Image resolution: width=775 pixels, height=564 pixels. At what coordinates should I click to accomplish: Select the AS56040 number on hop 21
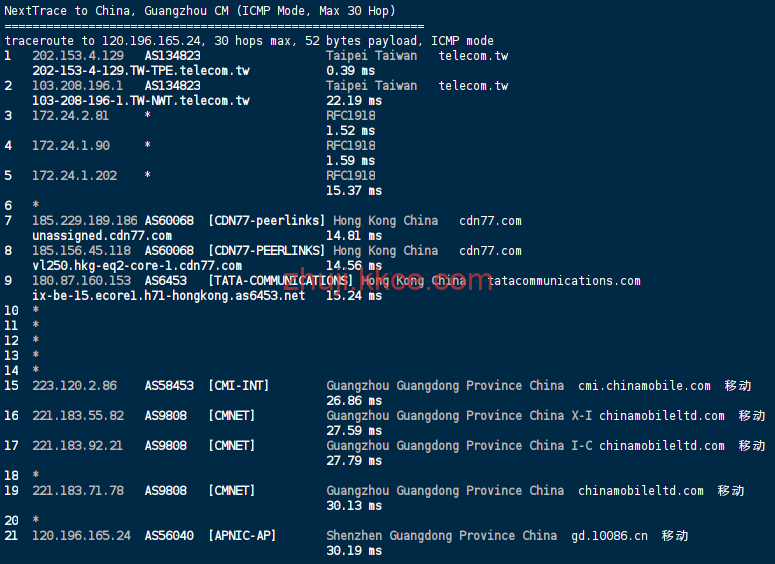[x=169, y=536]
